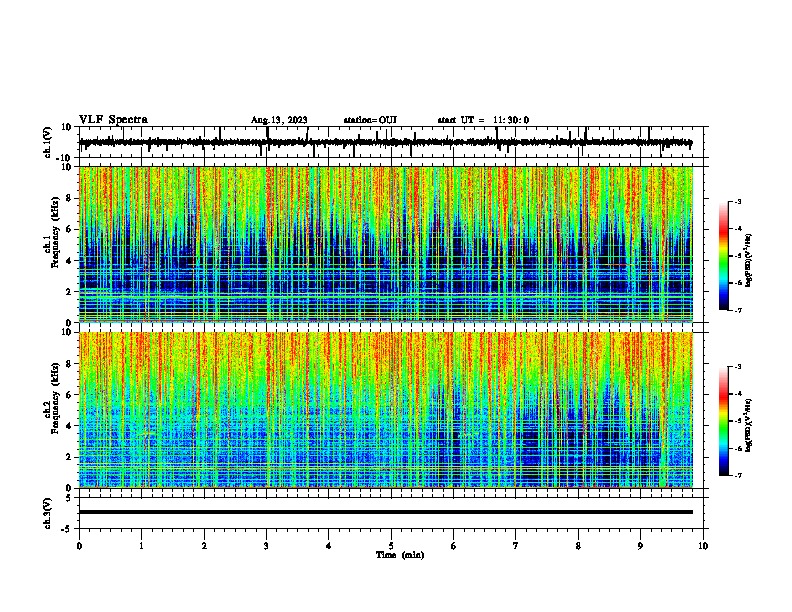Click the -3 label on ch.2 colorbar
Image resolution: width=792 pixels, height=612 pixels.
click(737, 367)
